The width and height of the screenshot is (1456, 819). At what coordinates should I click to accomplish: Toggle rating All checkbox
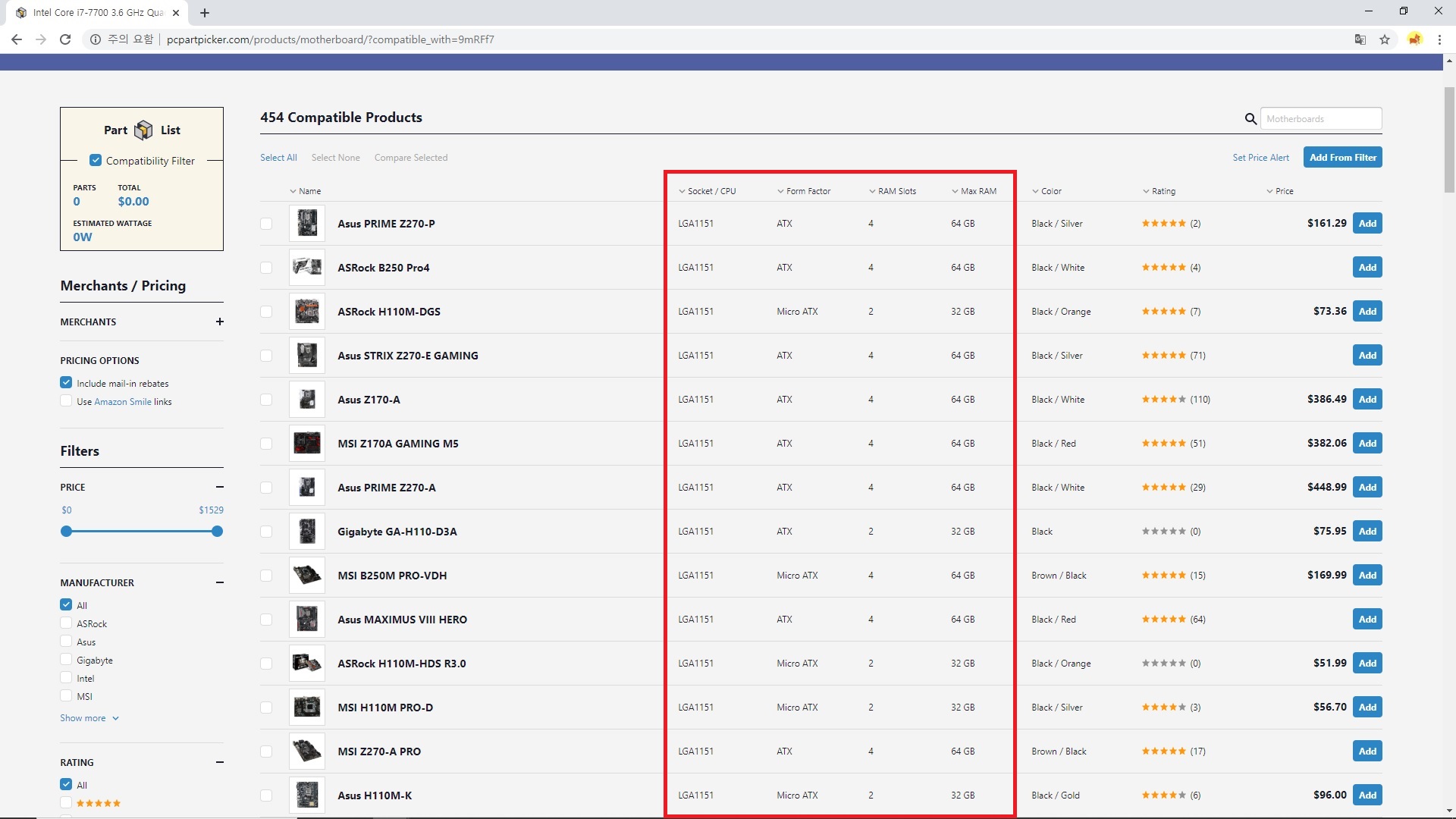[66, 785]
